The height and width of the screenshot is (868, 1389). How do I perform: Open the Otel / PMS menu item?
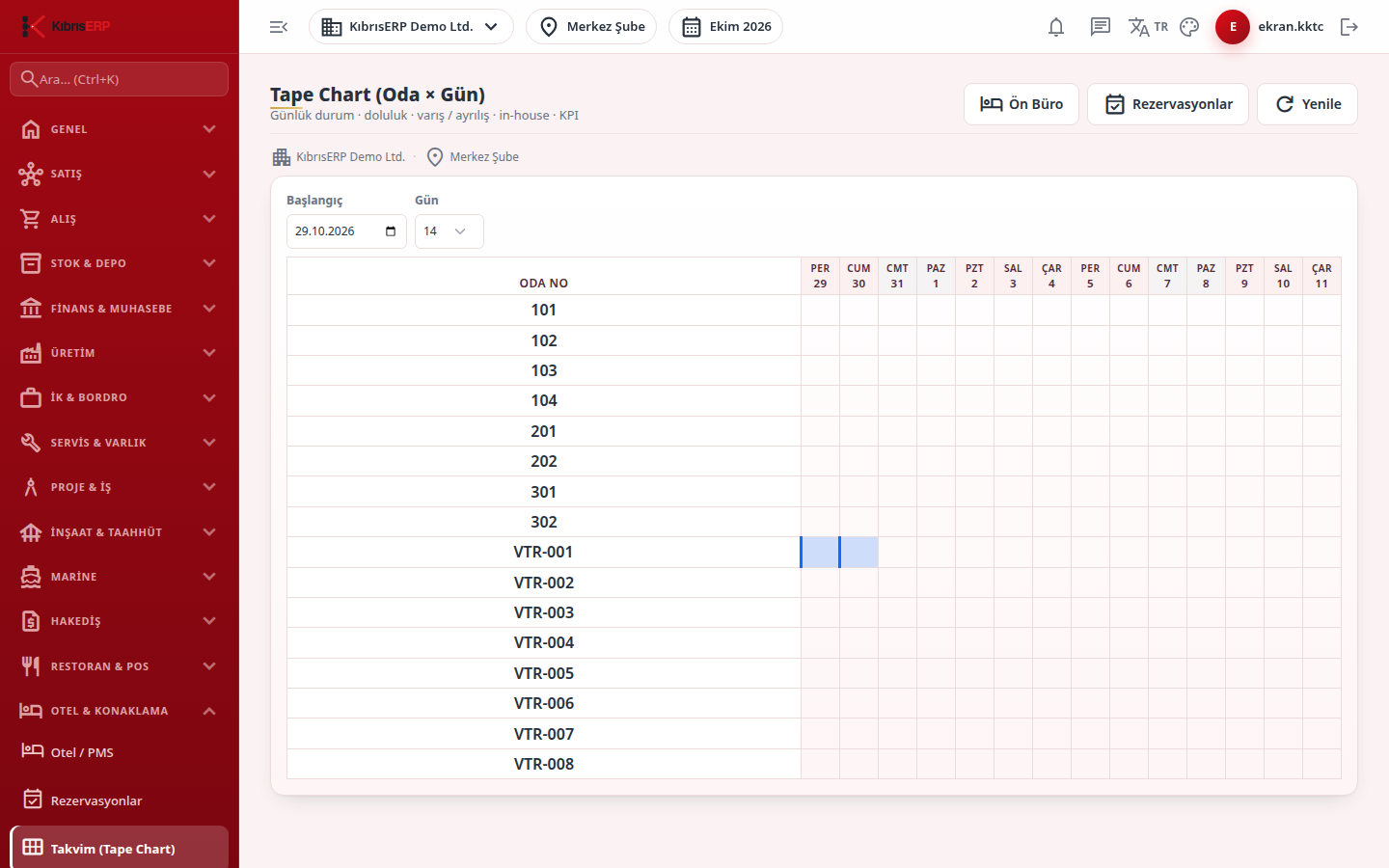[x=120, y=752]
